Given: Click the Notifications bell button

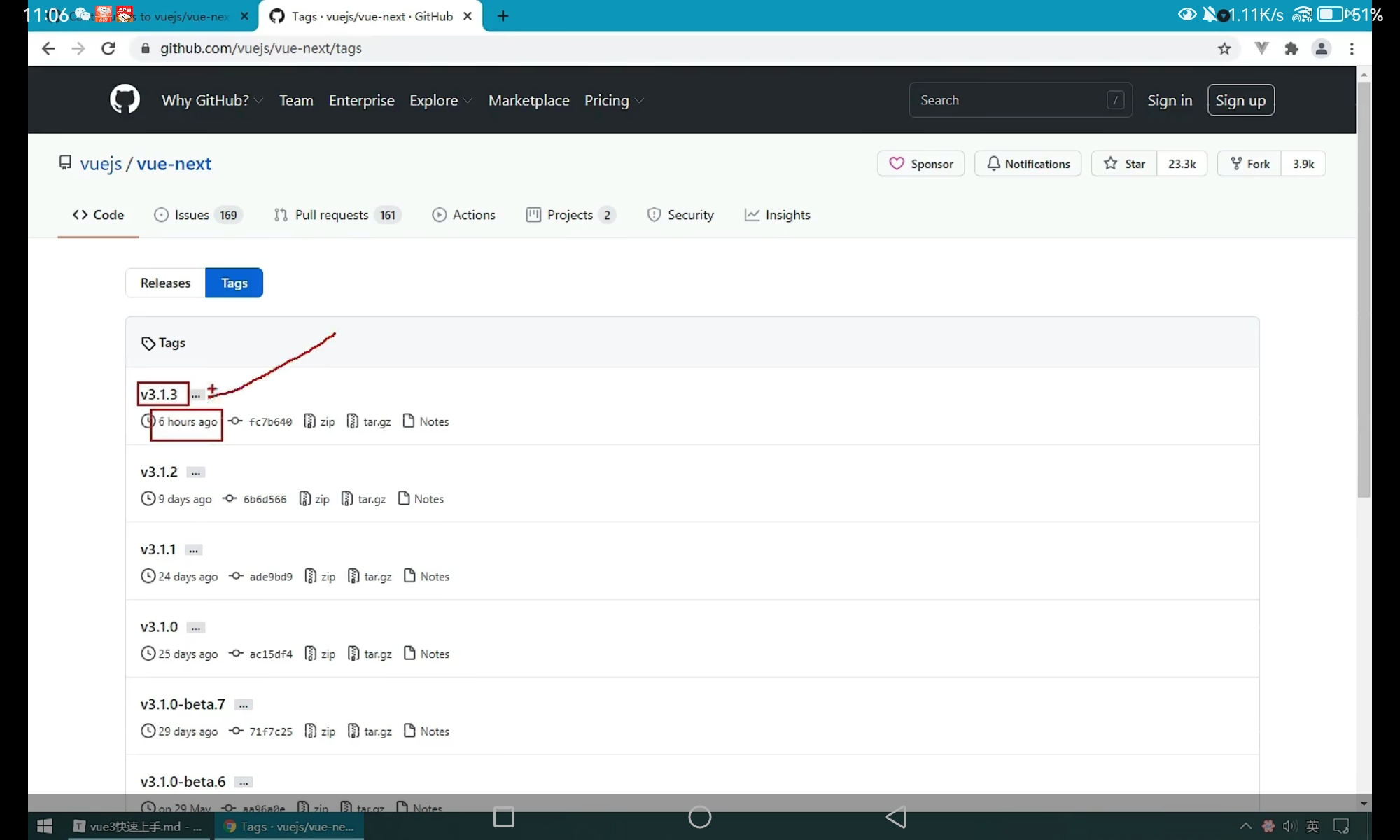Looking at the screenshot, I should click(1028, 164).
